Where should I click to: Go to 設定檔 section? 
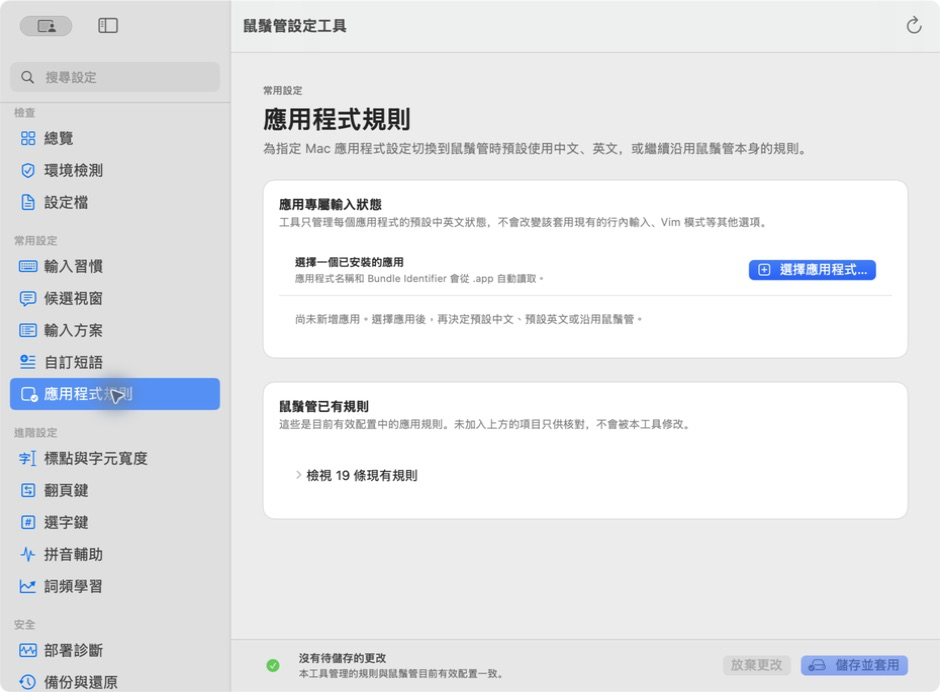pos(115,202)
